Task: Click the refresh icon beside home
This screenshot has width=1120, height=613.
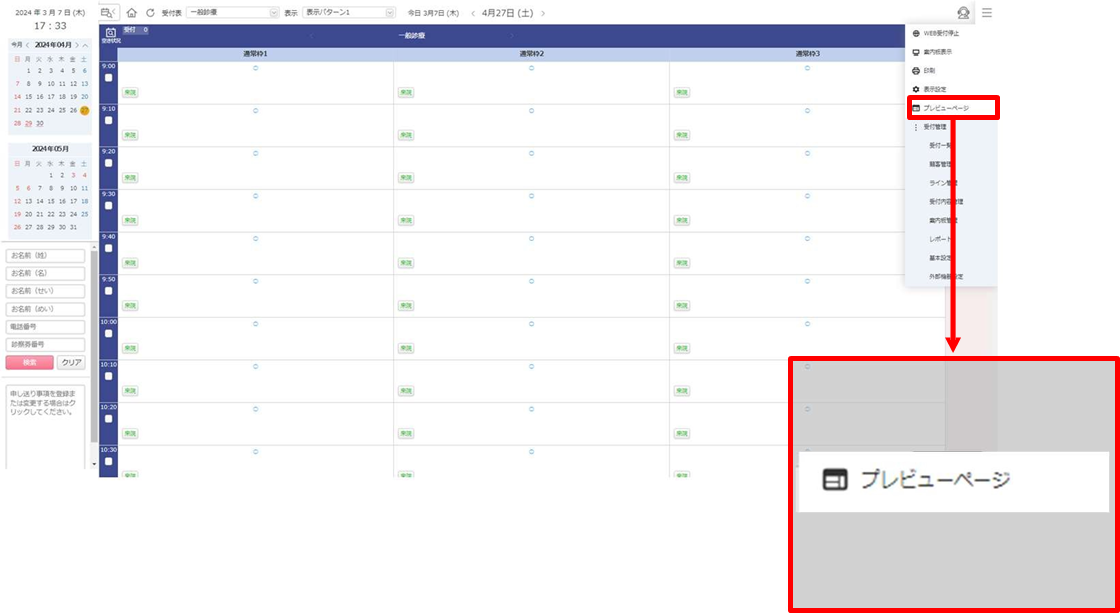Action: [150, 13]
